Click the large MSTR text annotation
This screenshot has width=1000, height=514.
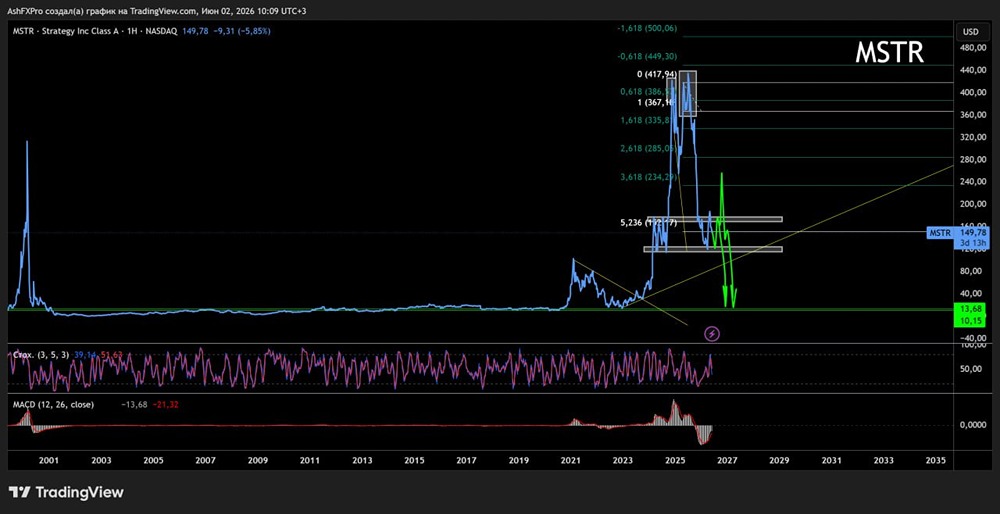tap(889, 54)
